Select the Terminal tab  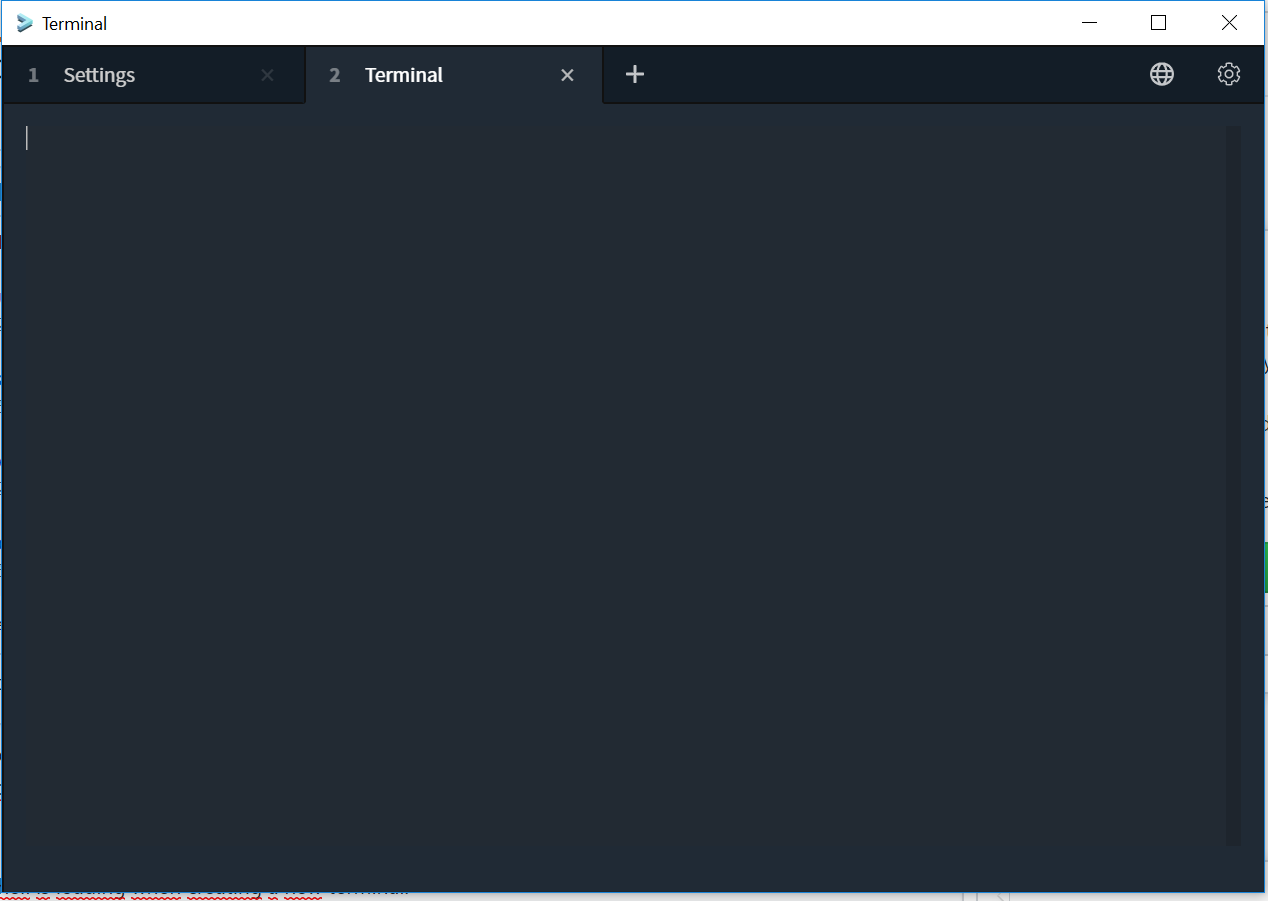pyautogui.click(x=454, y=75)
